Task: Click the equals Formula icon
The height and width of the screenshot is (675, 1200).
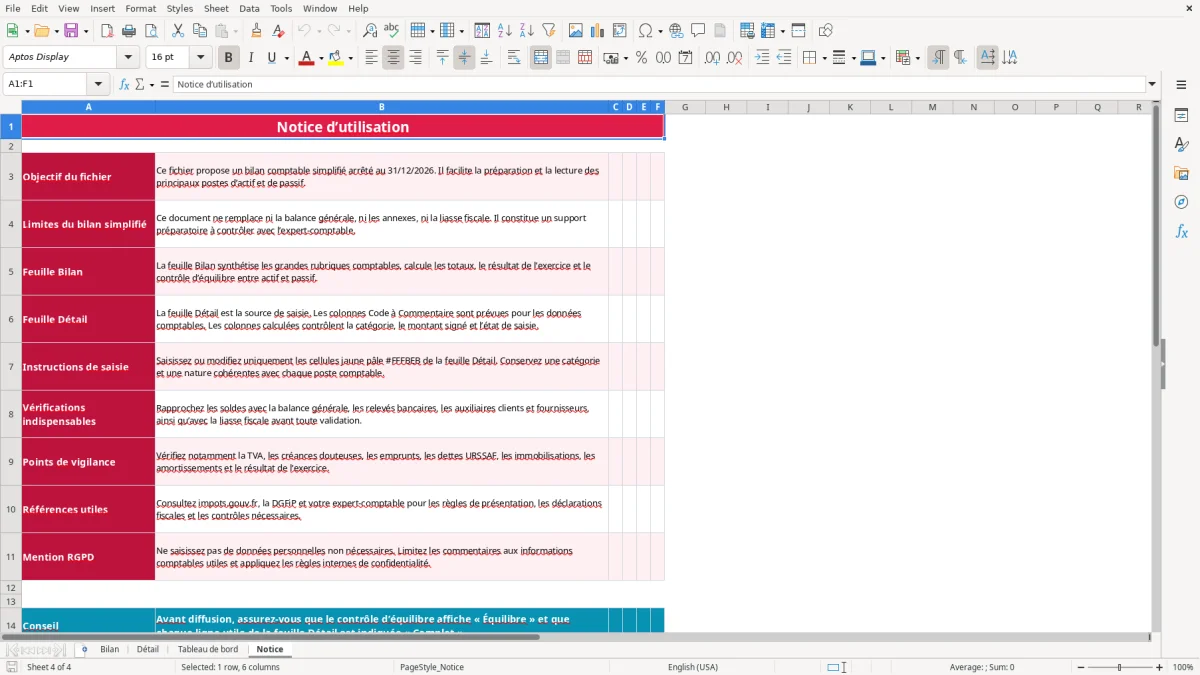Action: [x=165, y=84]
